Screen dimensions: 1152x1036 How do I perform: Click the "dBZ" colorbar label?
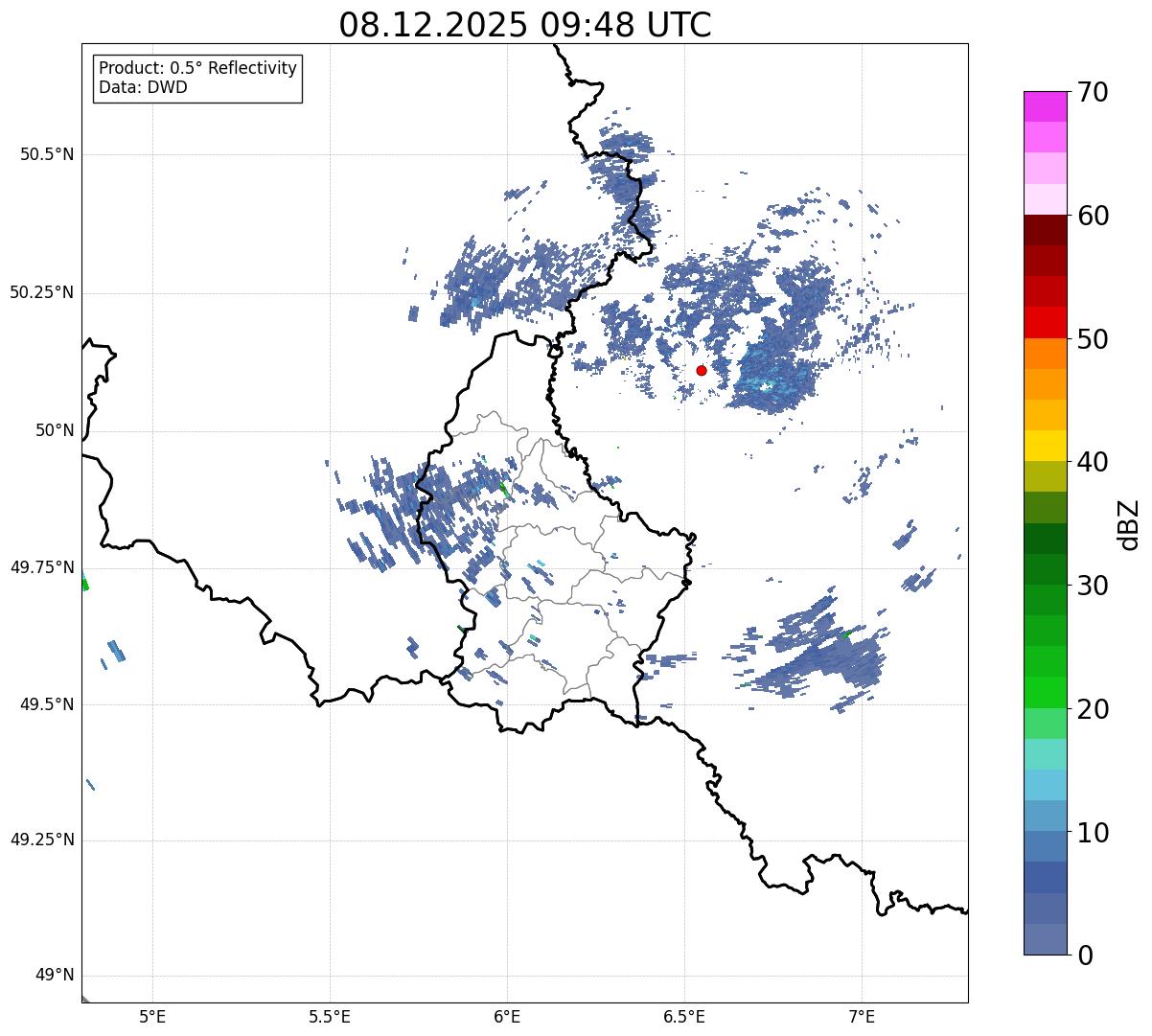coord(1129,523)
